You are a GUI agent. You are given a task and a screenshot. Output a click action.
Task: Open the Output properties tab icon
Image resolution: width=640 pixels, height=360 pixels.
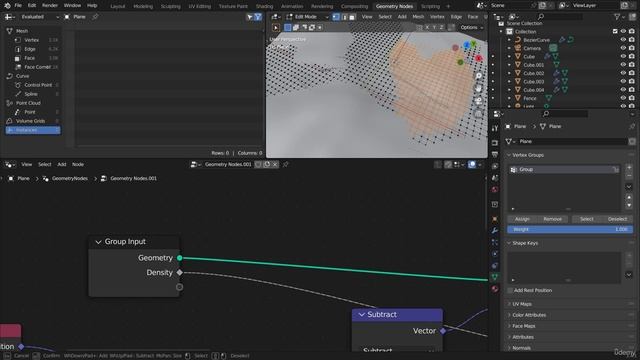pyautogui.click(x=495, y=155)
